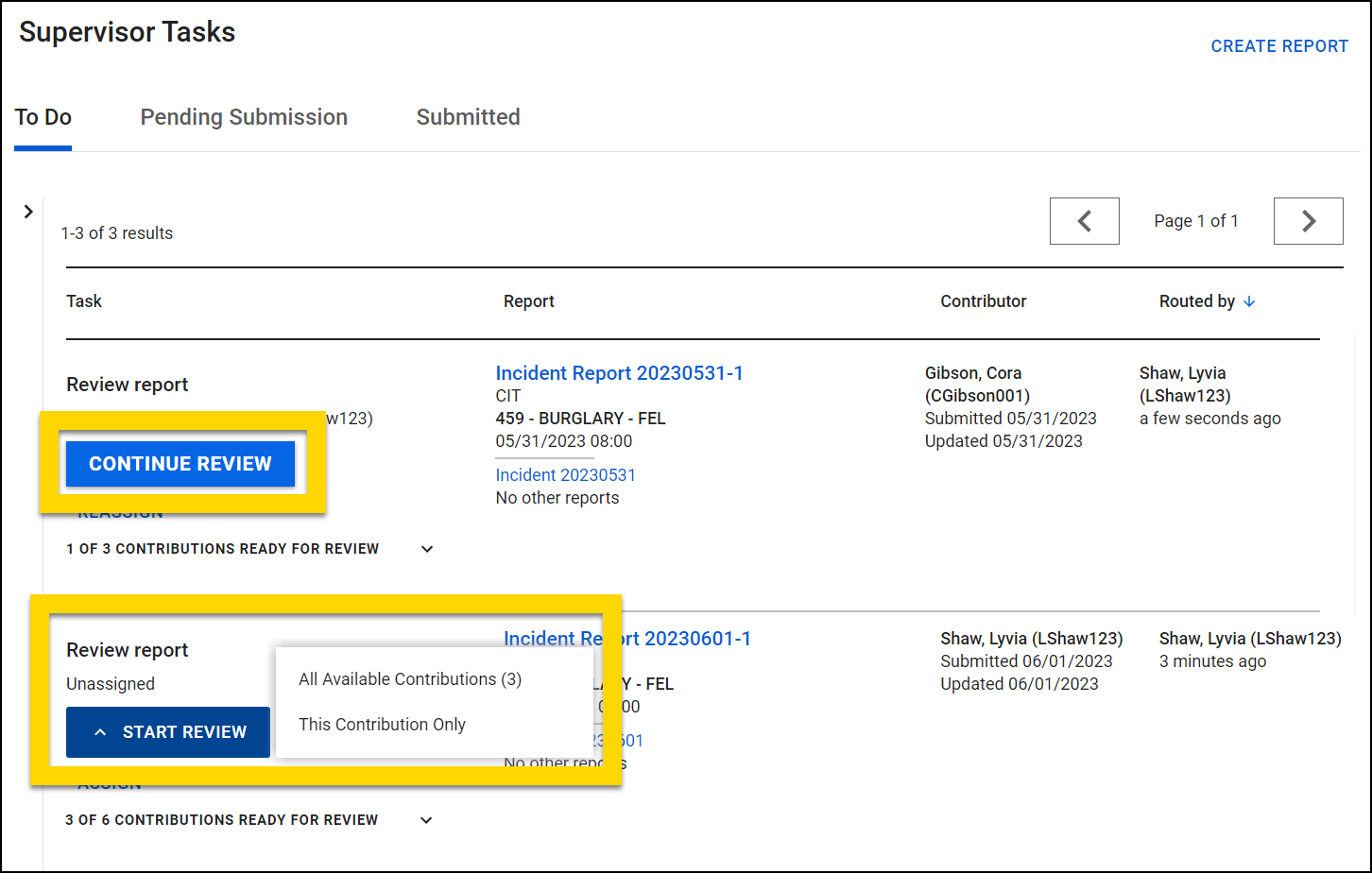
Task: Collapse the START REVIEW button's open dropdown arrow
Action: tap(101, 731)
